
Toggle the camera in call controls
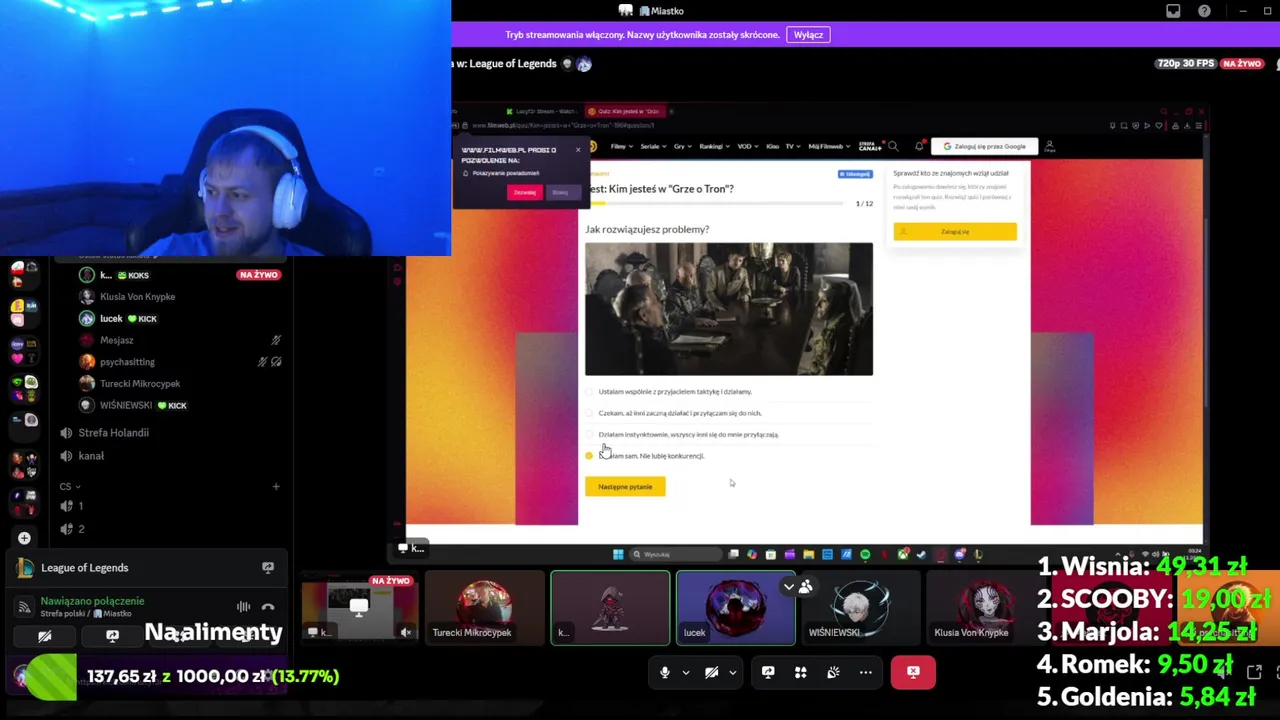point(711,673)
